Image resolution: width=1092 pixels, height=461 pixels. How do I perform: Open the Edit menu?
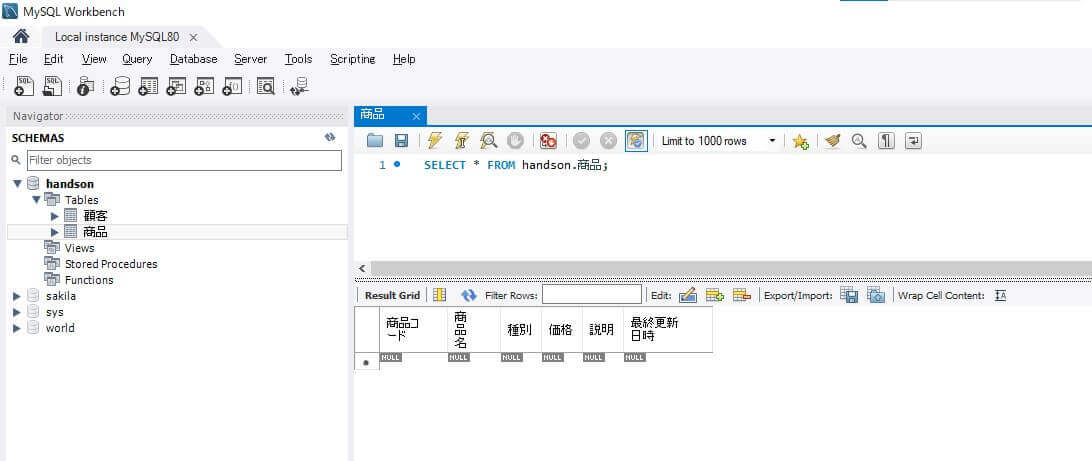pyautogui.click(x=54, y=59)
